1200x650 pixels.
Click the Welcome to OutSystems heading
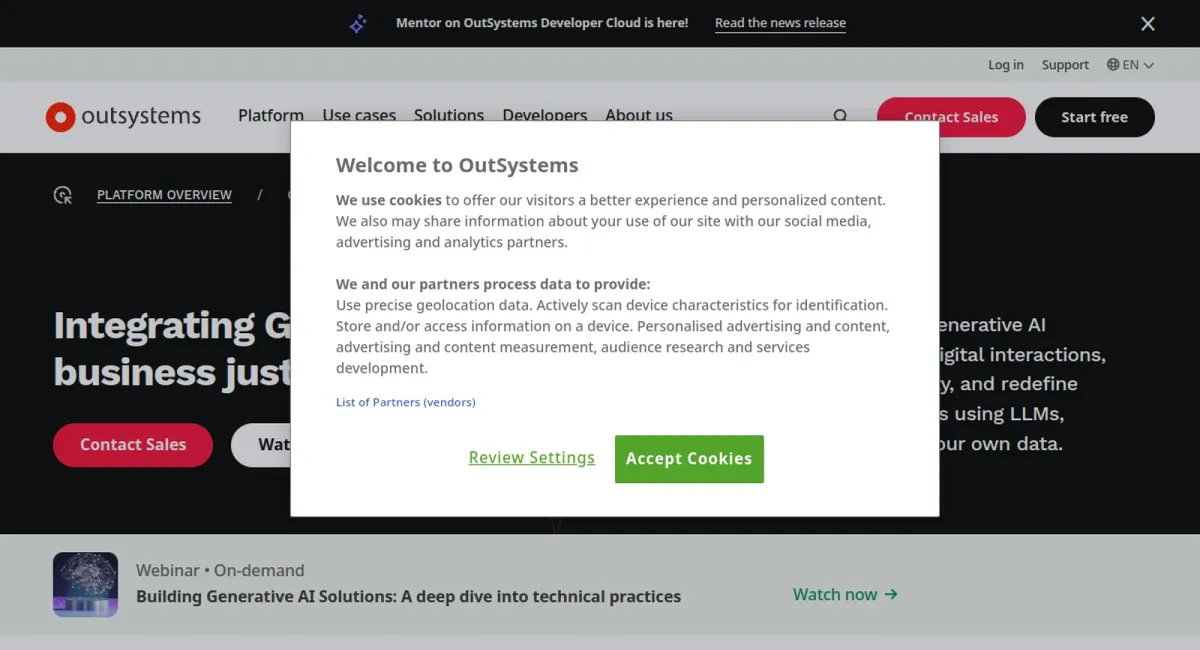457,166
